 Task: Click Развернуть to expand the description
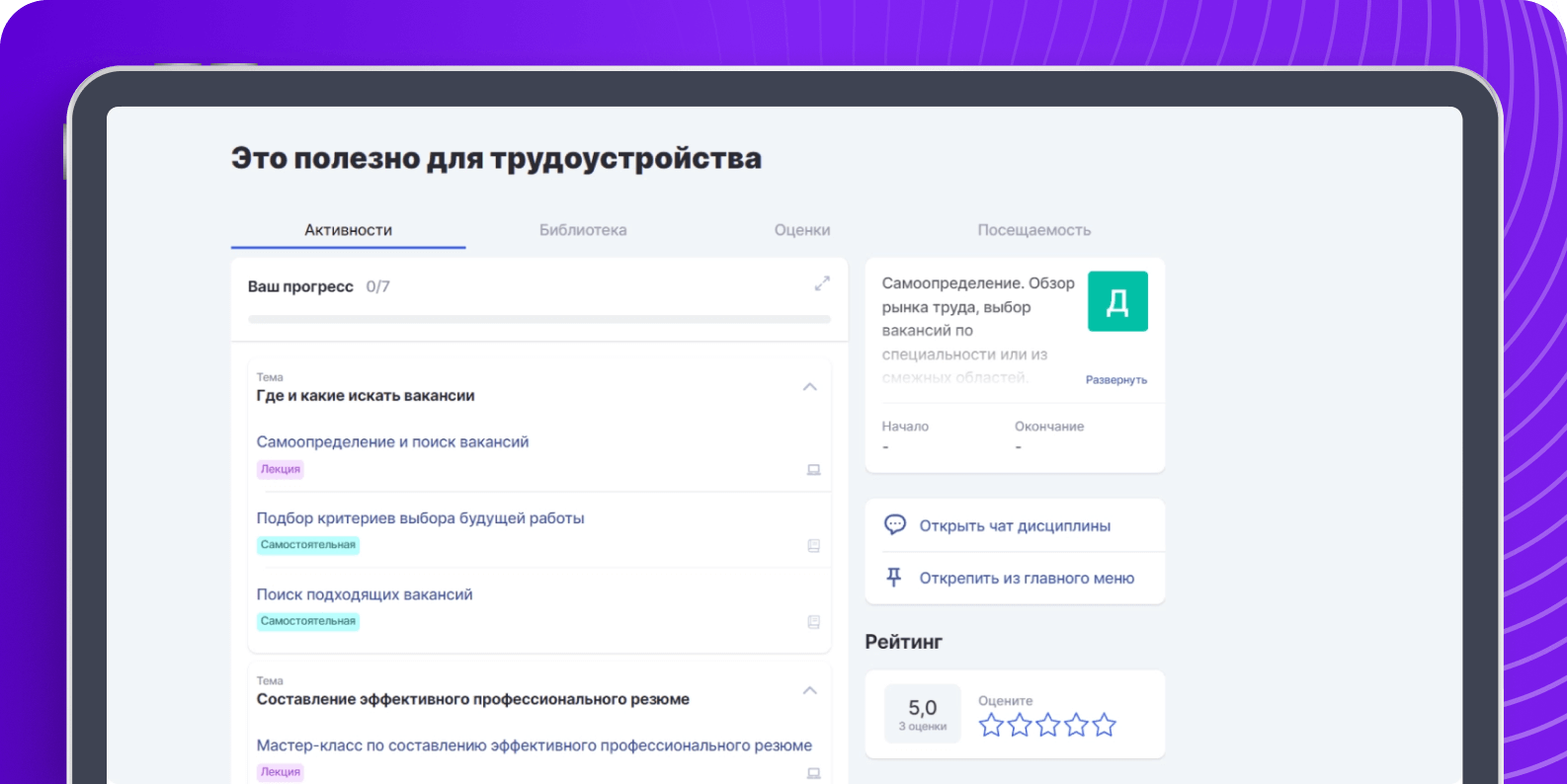pos(1116,380)
